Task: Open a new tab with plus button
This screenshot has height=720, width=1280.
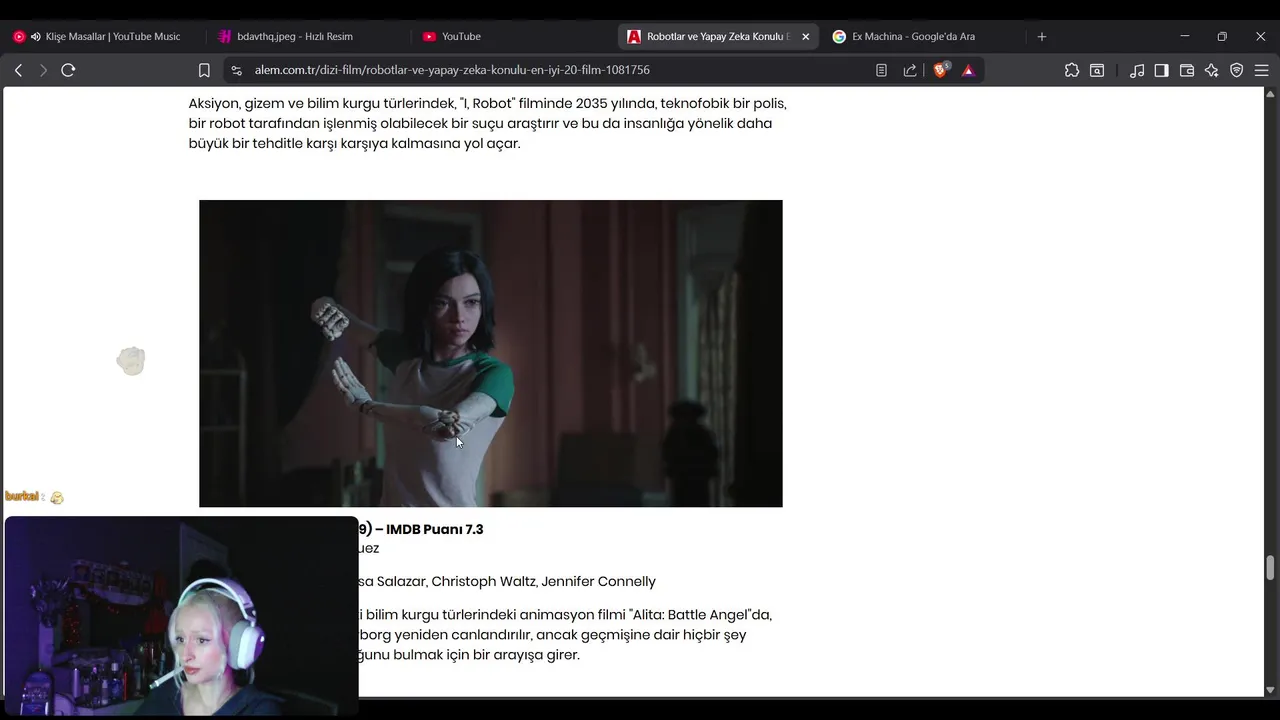Action: click(1042, 36)
